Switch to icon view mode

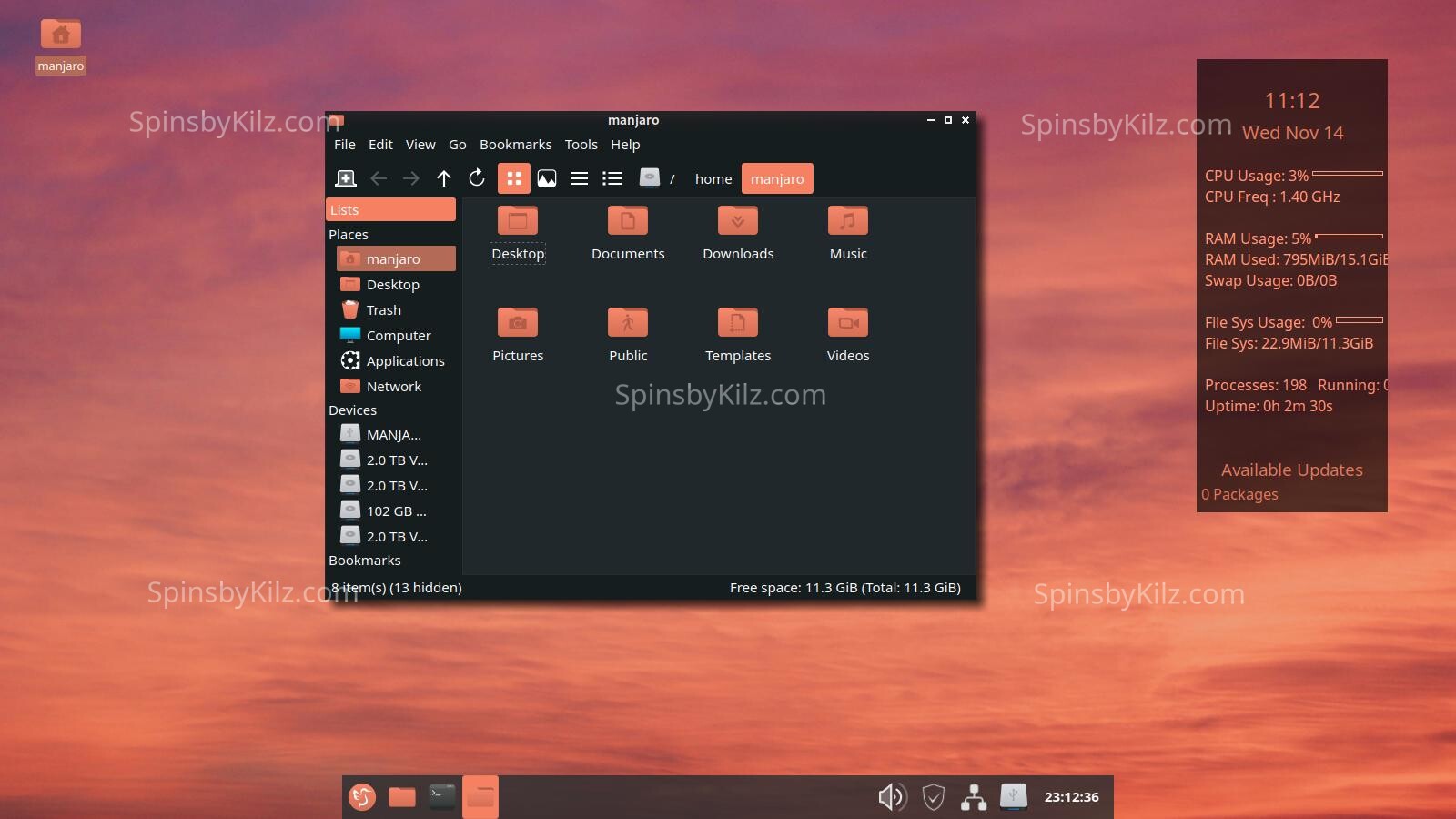(514, 178)
